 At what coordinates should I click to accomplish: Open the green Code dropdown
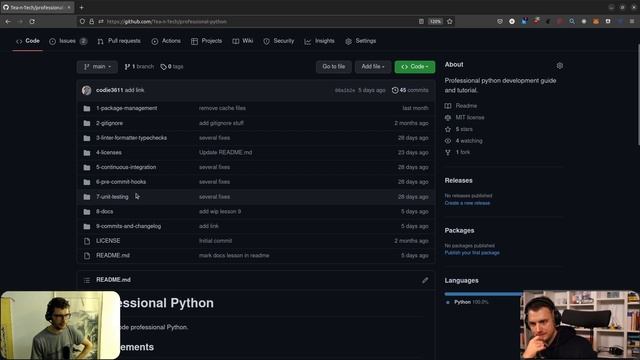tap(415, 67)
